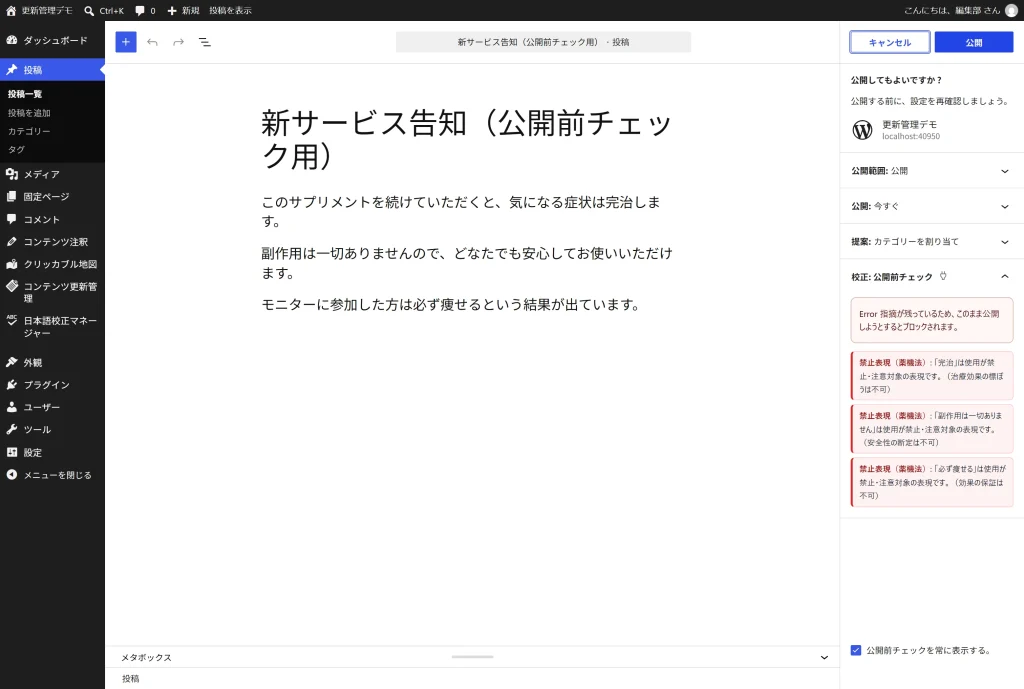Collapse sidebar with メニューを閉じる

point(52,475)
